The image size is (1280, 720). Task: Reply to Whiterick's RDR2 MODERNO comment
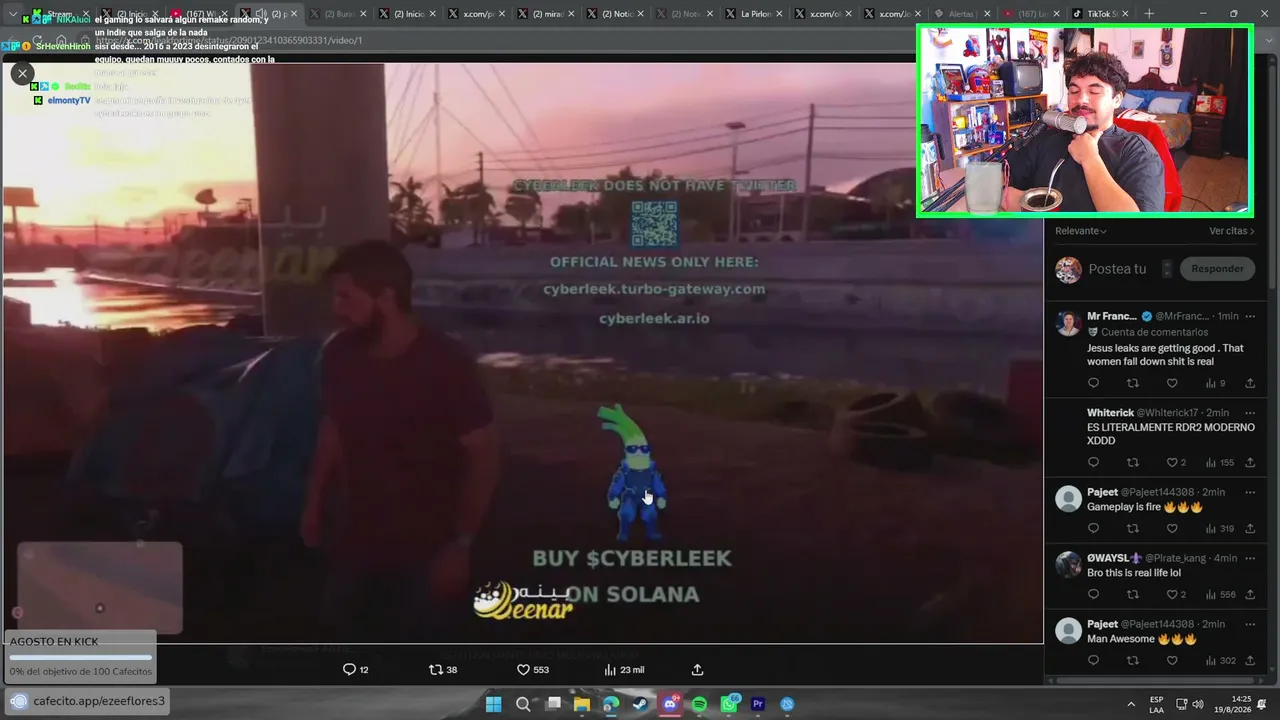(x=1093, y=462)
